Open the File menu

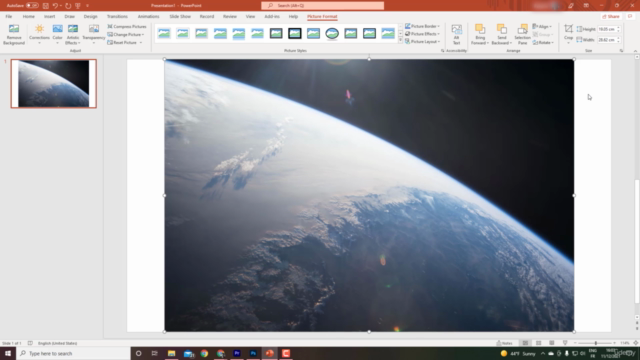(x=9, y=16)
